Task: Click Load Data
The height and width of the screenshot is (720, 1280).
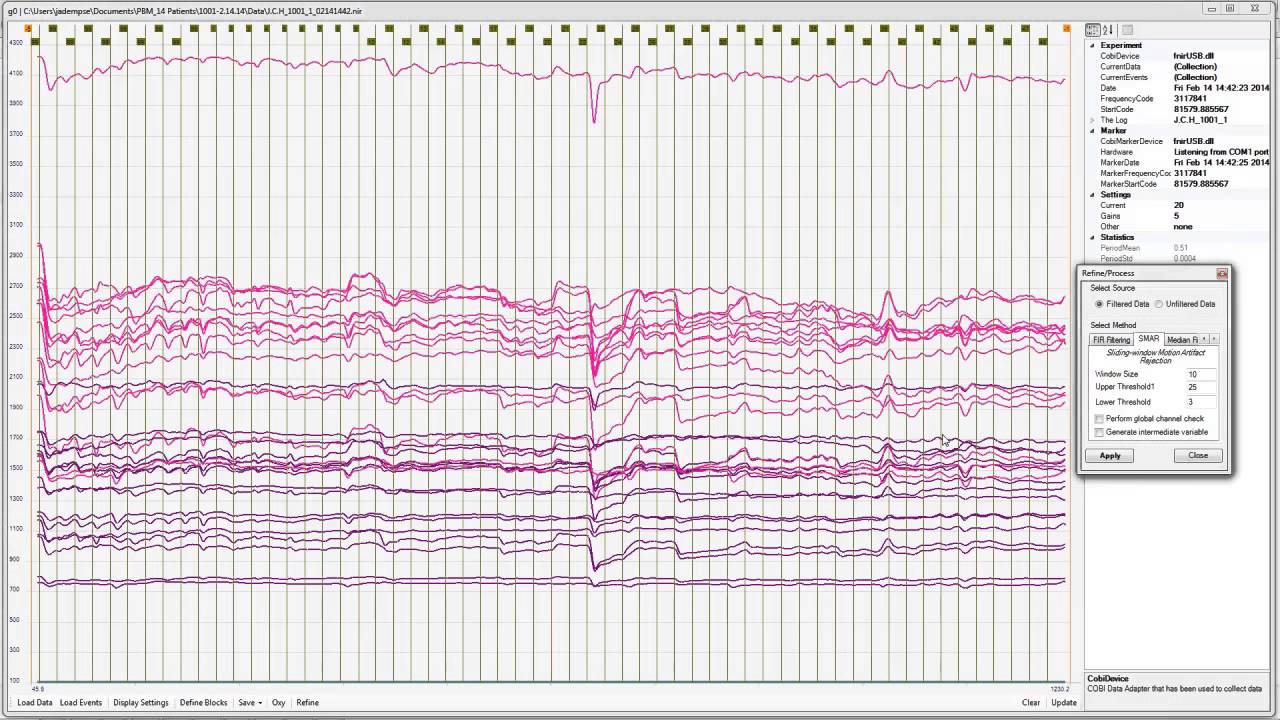Action: (35, 703)
